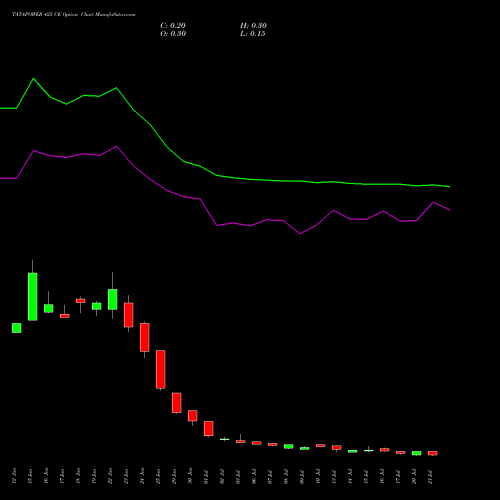Click the '14 Jul' date label
500x500 pixels.
(350, 476)
